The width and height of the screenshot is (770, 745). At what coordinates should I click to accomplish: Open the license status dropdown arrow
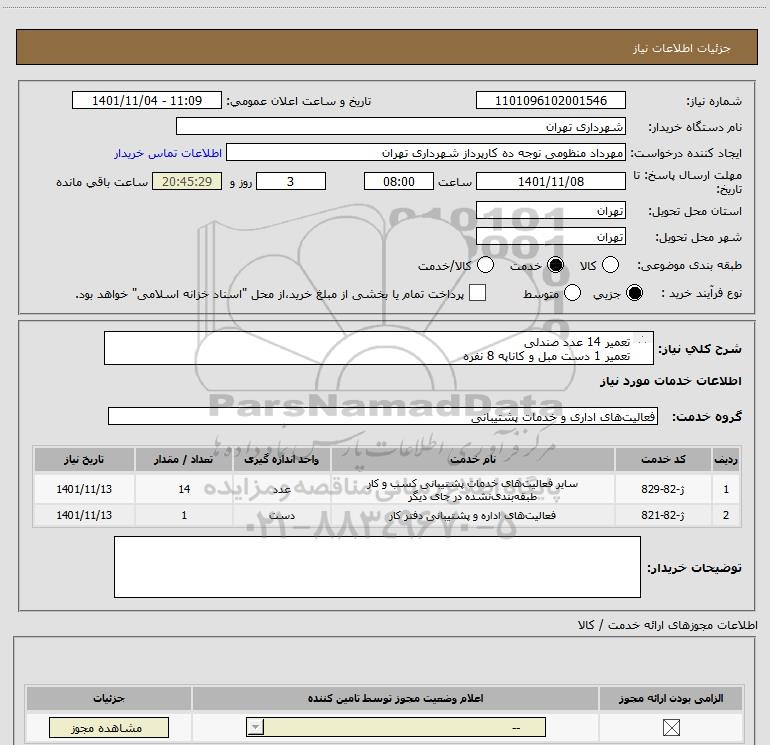pyautogui.click(x=255, y=727)
